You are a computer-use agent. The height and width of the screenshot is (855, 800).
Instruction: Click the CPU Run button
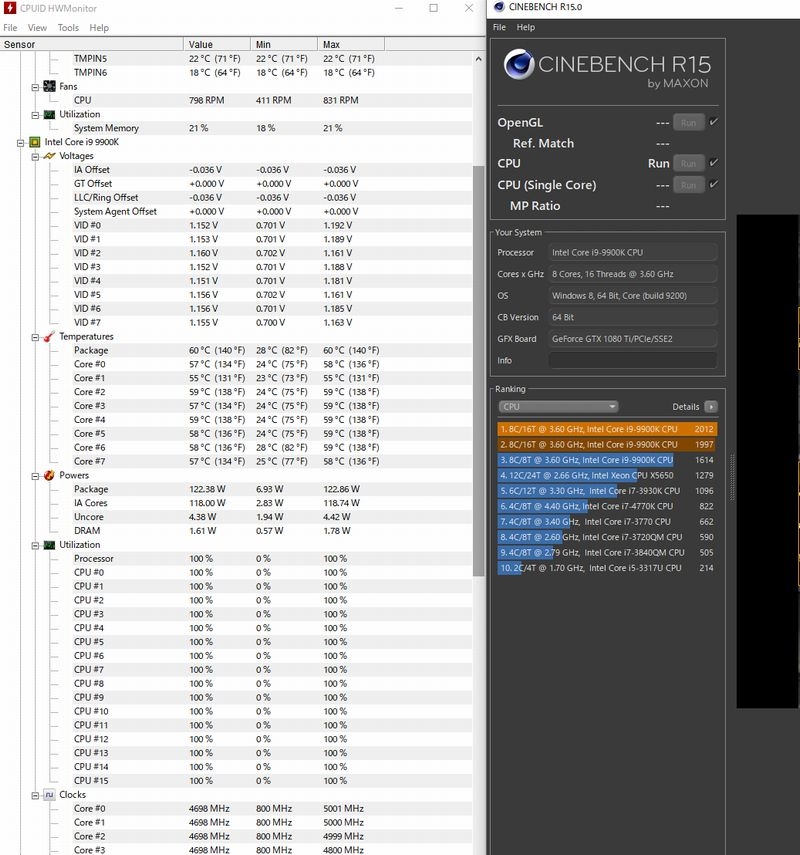(x=688, y=163)
